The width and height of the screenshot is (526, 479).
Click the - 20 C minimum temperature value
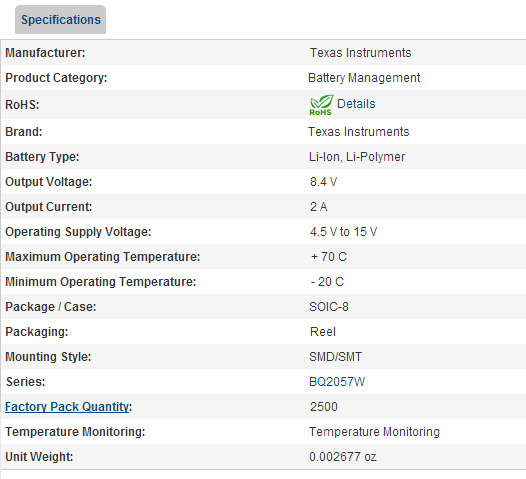click(x=327, y=282)
